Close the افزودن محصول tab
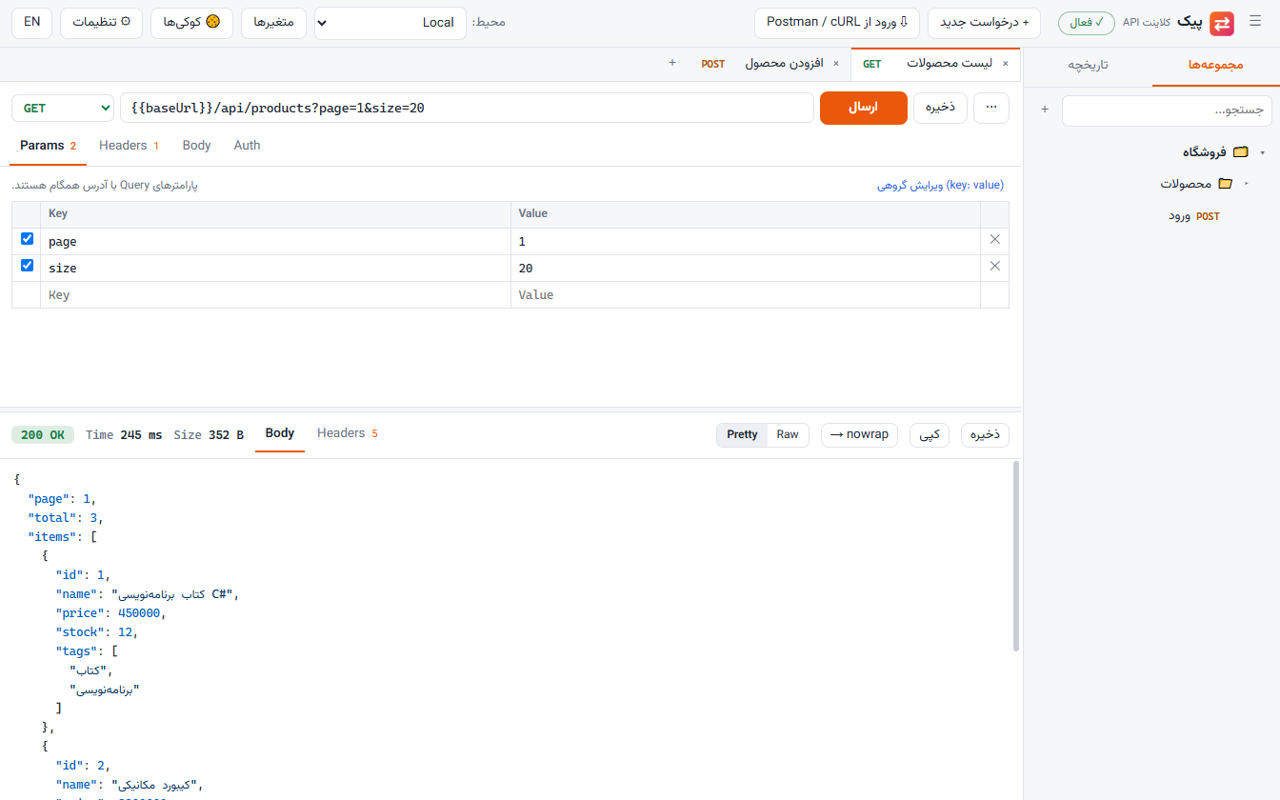The height and width of the screenshot is (800, 1280). click(x=836, y=64)
